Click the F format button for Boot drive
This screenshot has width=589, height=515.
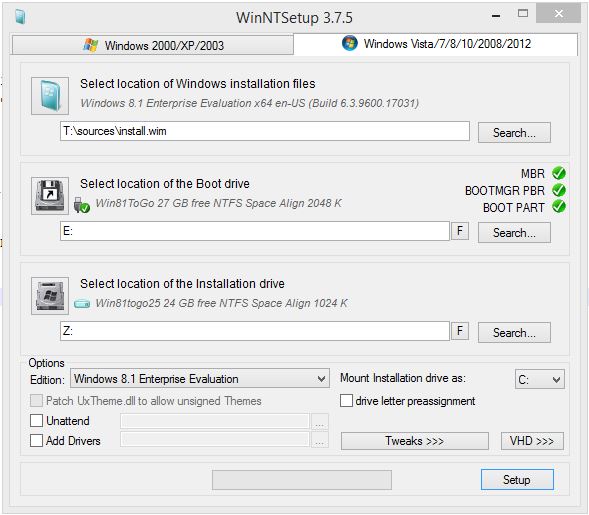[460, 231]
